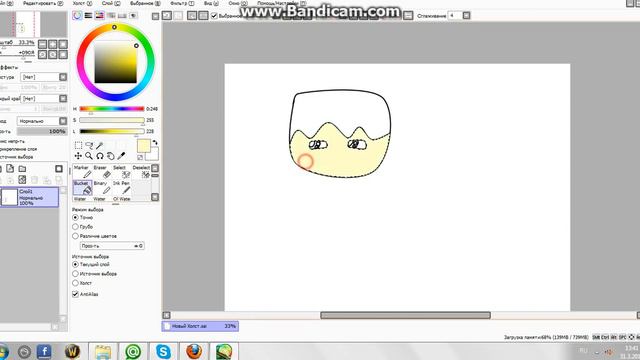Screen dimensions: 640x360
Task: Click the zoom out minus button
Action: tap(42, 44)
